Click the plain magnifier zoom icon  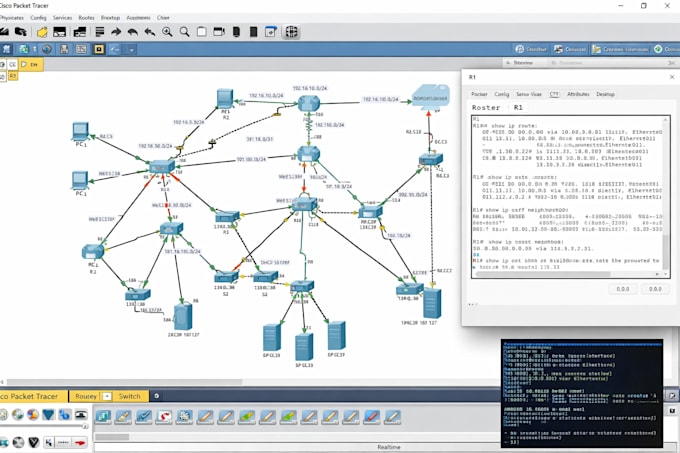click(x=184, y=32)
